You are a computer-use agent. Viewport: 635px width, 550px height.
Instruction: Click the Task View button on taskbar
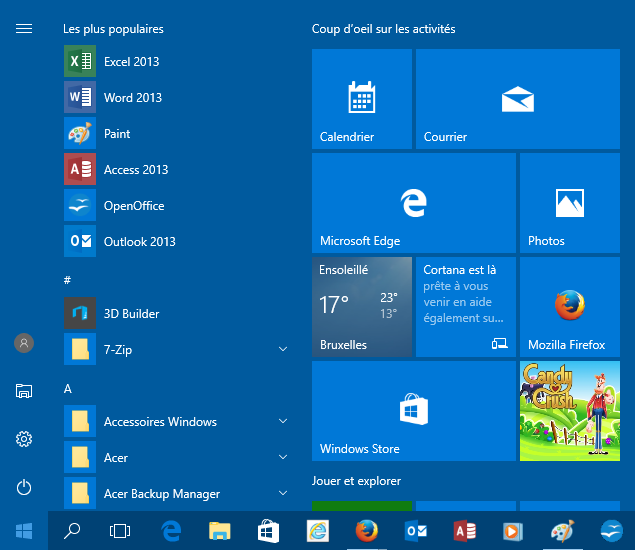120,531
